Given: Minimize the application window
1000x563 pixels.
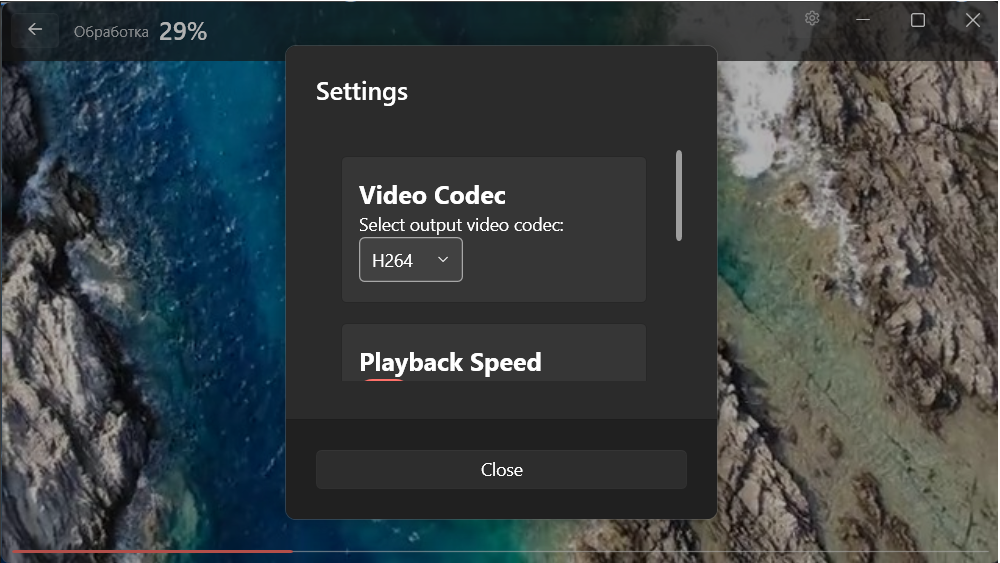Looking at the screenshot, I should (863, 20).
